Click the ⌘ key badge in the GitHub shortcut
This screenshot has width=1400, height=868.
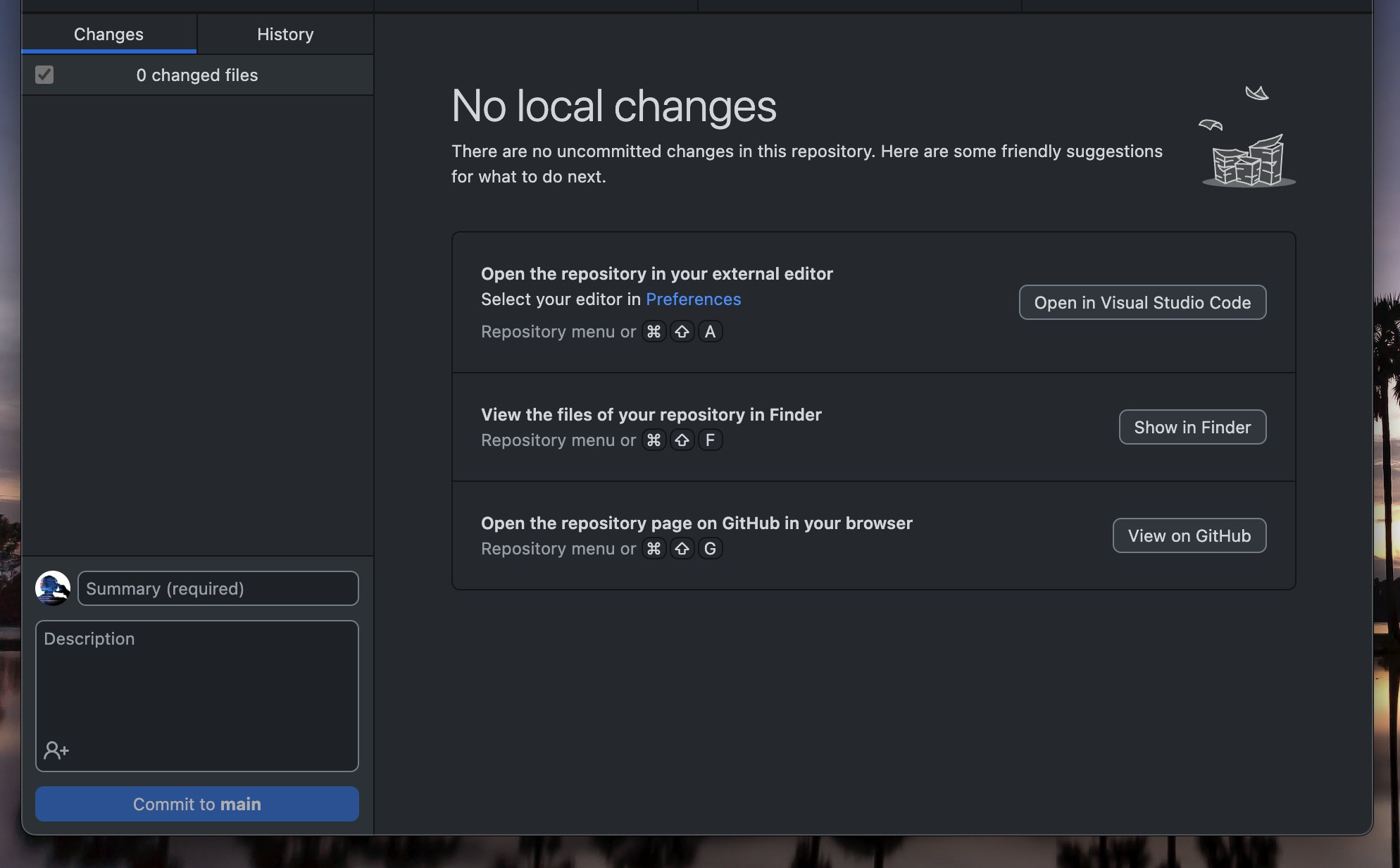654,548
